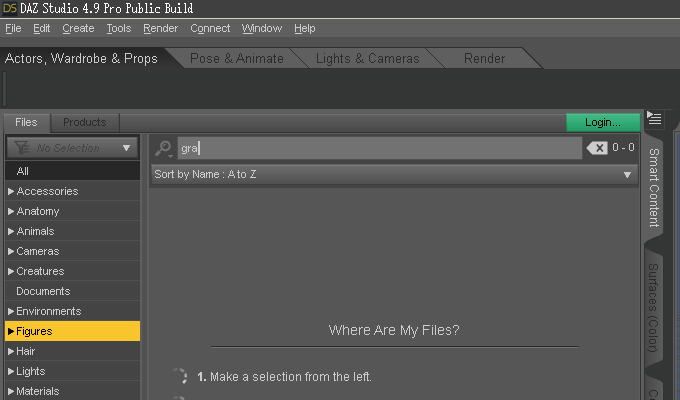Select the Documents category
Image resolution: width=680 pixels, height=400 pixels.
(43, 291)
